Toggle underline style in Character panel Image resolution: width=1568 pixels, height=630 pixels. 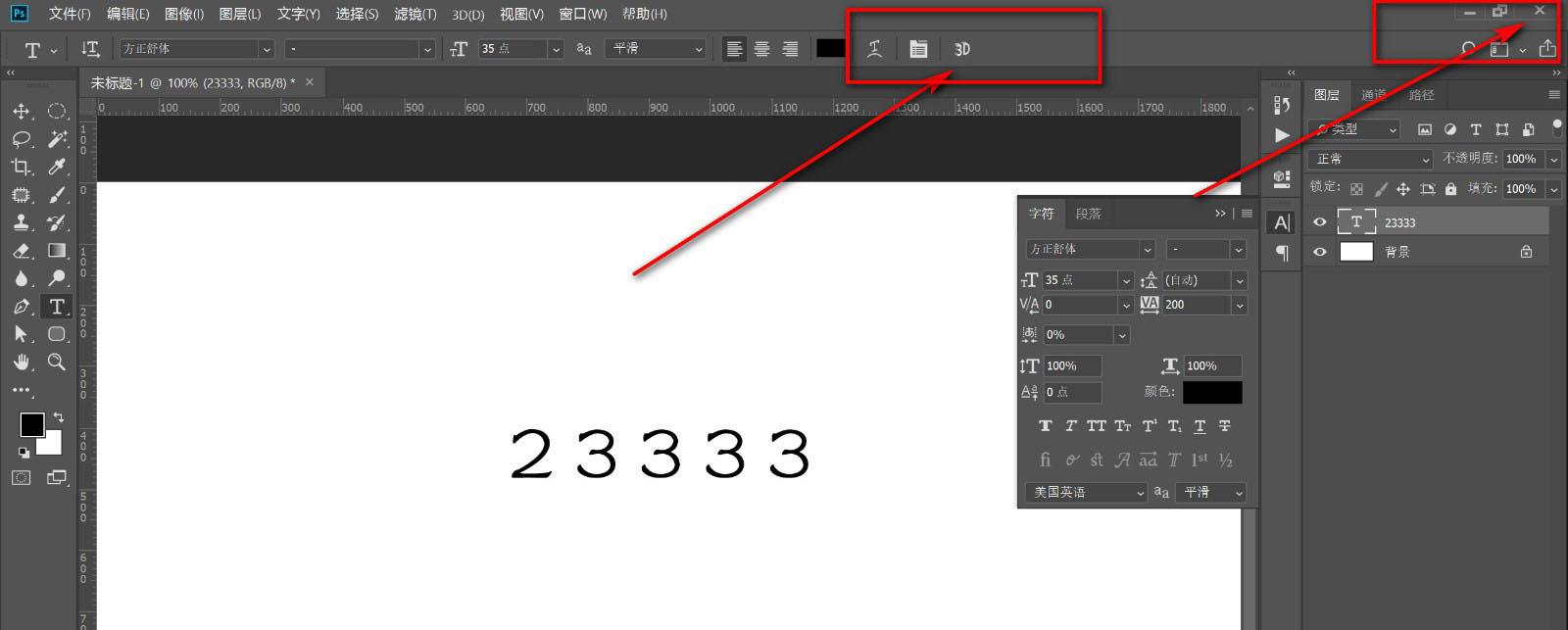(x=1200, y=426)
